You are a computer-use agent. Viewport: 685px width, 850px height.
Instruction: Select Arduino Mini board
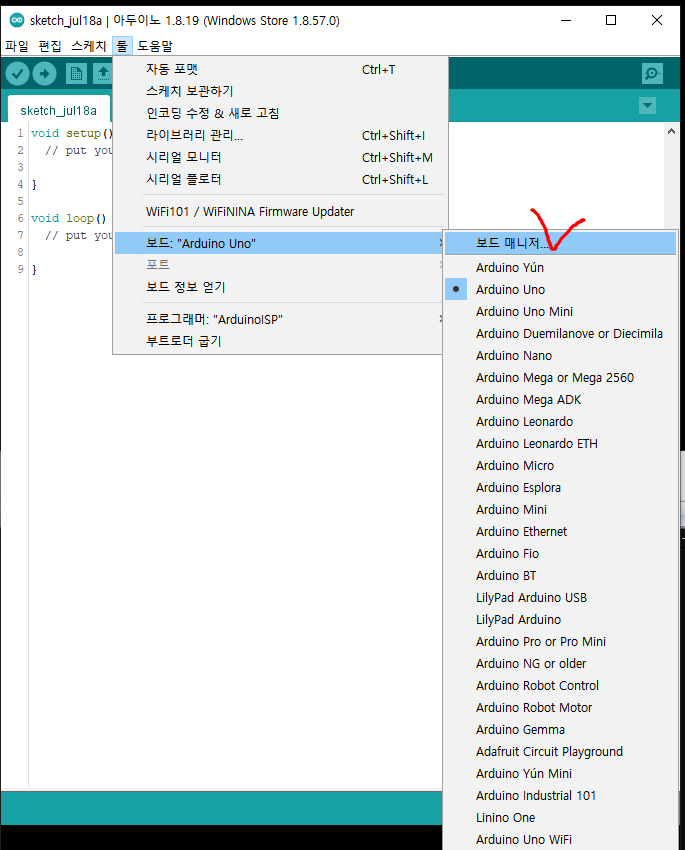click(560, 510)
